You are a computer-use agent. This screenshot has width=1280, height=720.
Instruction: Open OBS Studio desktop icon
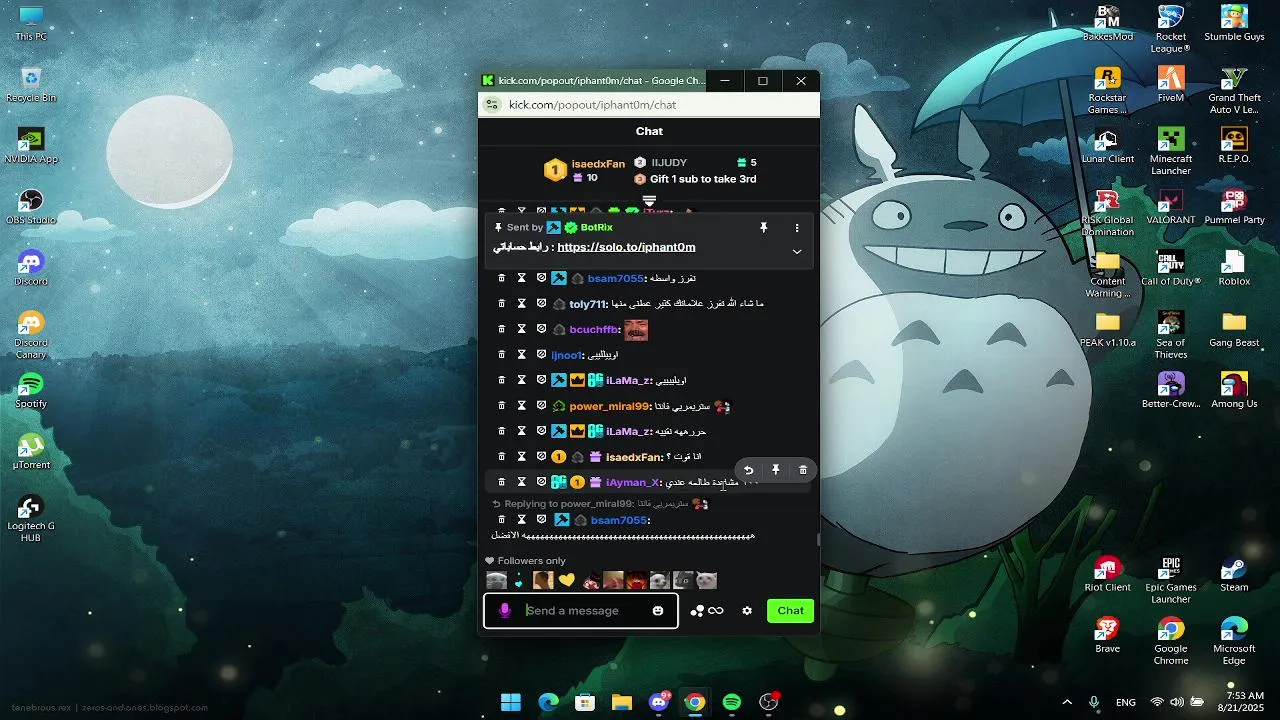(x=31, y=207)
